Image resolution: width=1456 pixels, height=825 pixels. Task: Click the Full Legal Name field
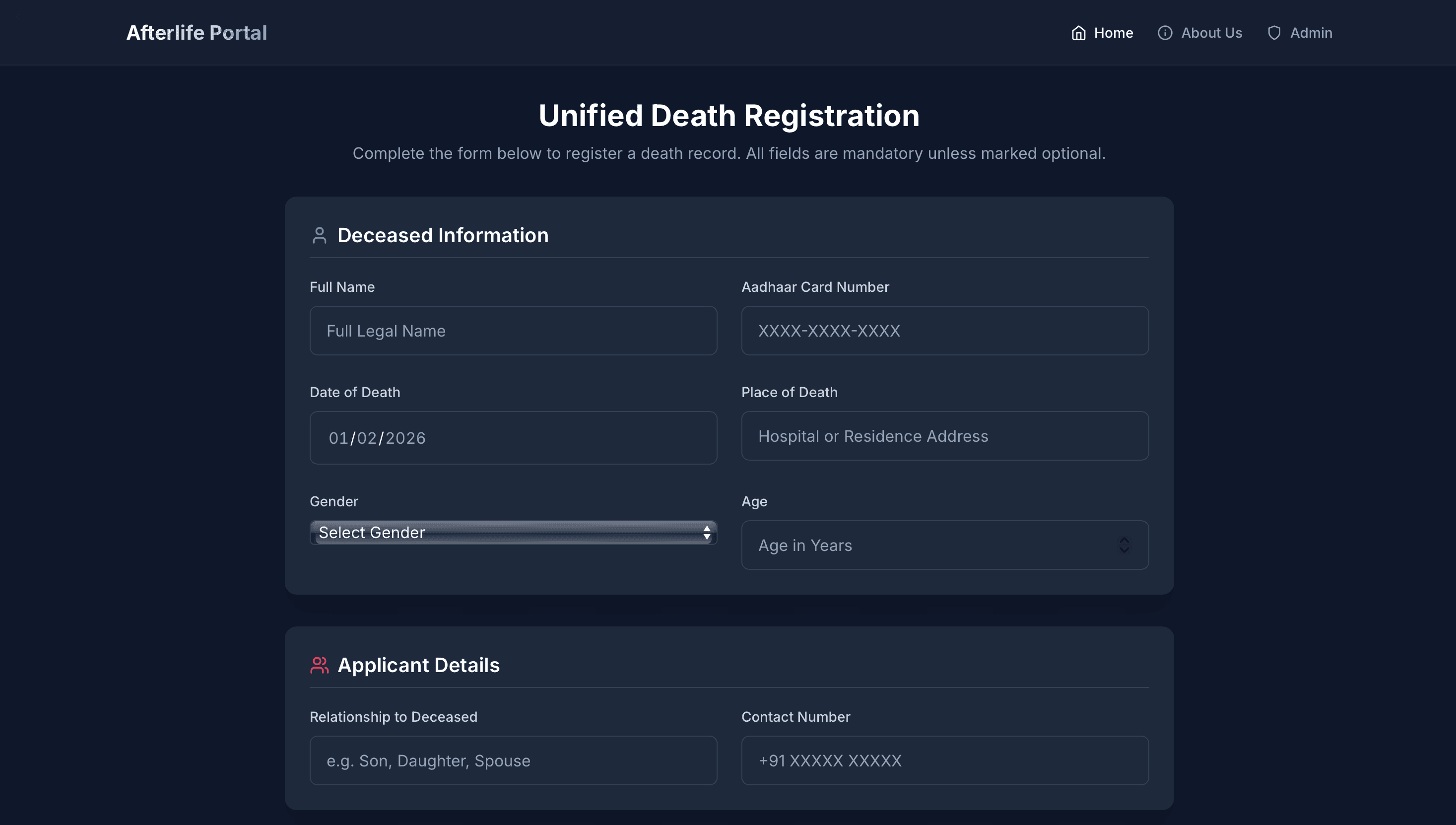513,331
